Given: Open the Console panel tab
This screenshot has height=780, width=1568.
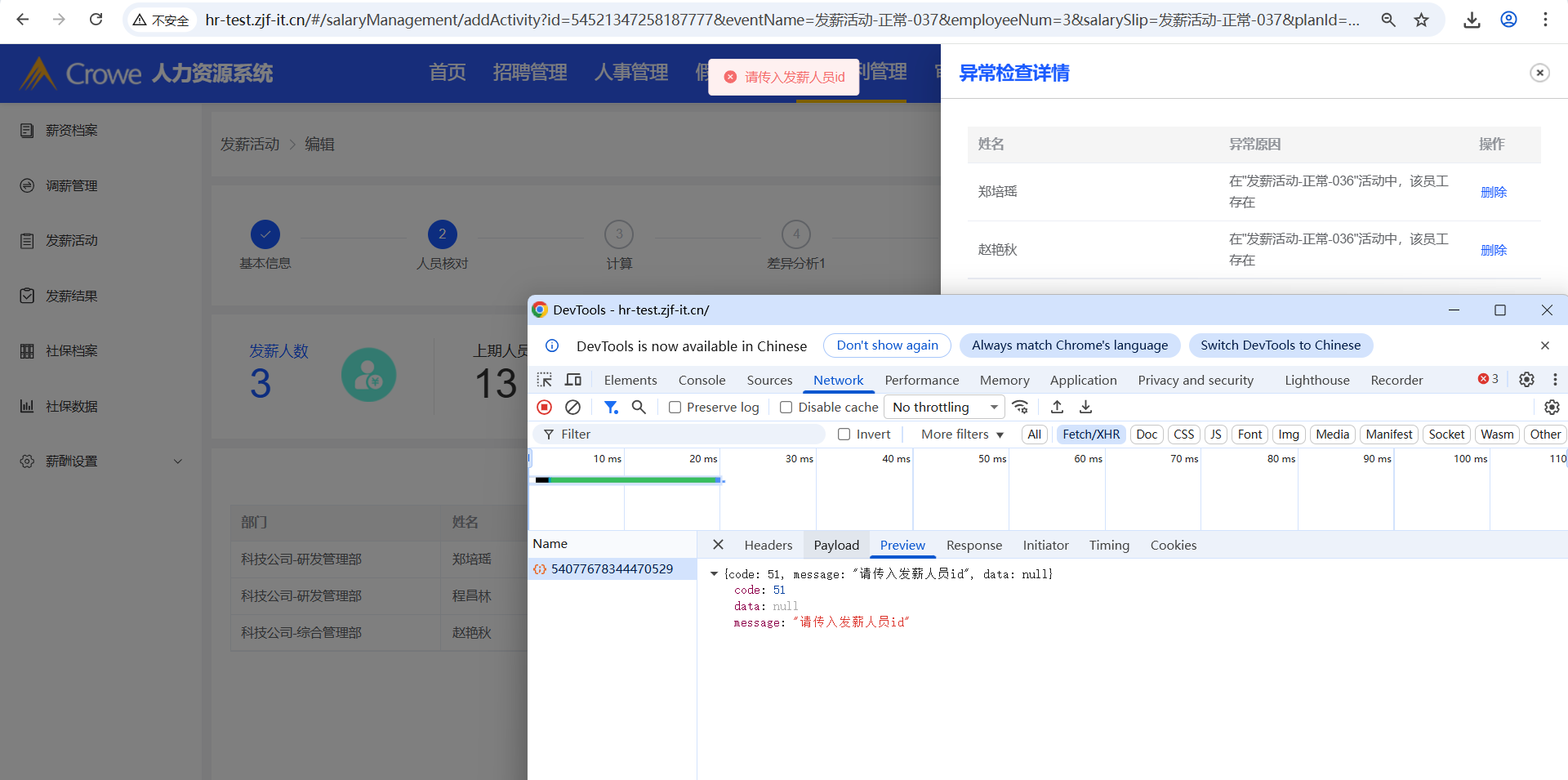Looking at the screenshot, I should click(702, 380).
